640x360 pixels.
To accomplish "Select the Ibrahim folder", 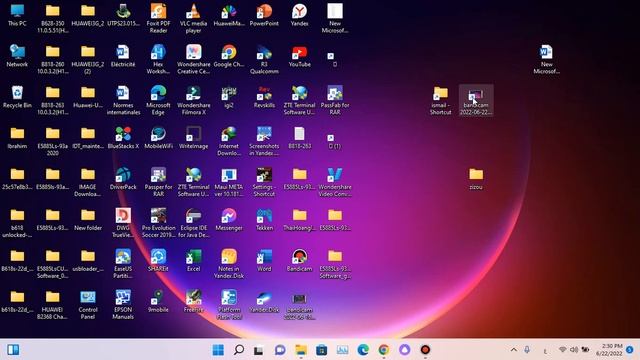I will (17, 138).
